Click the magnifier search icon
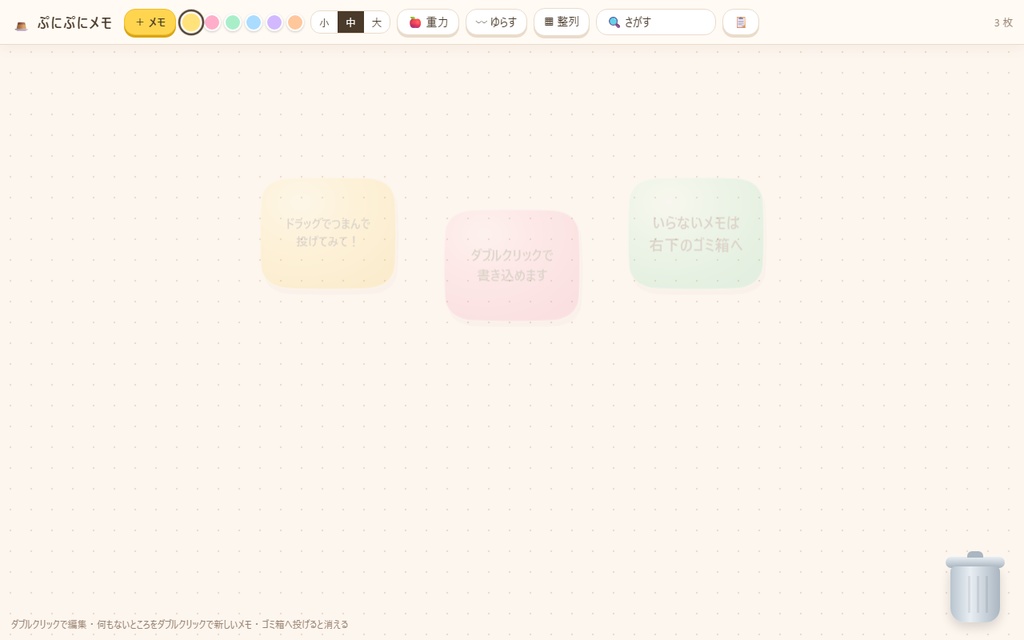1024x640 pixels. tap(614, 23)
